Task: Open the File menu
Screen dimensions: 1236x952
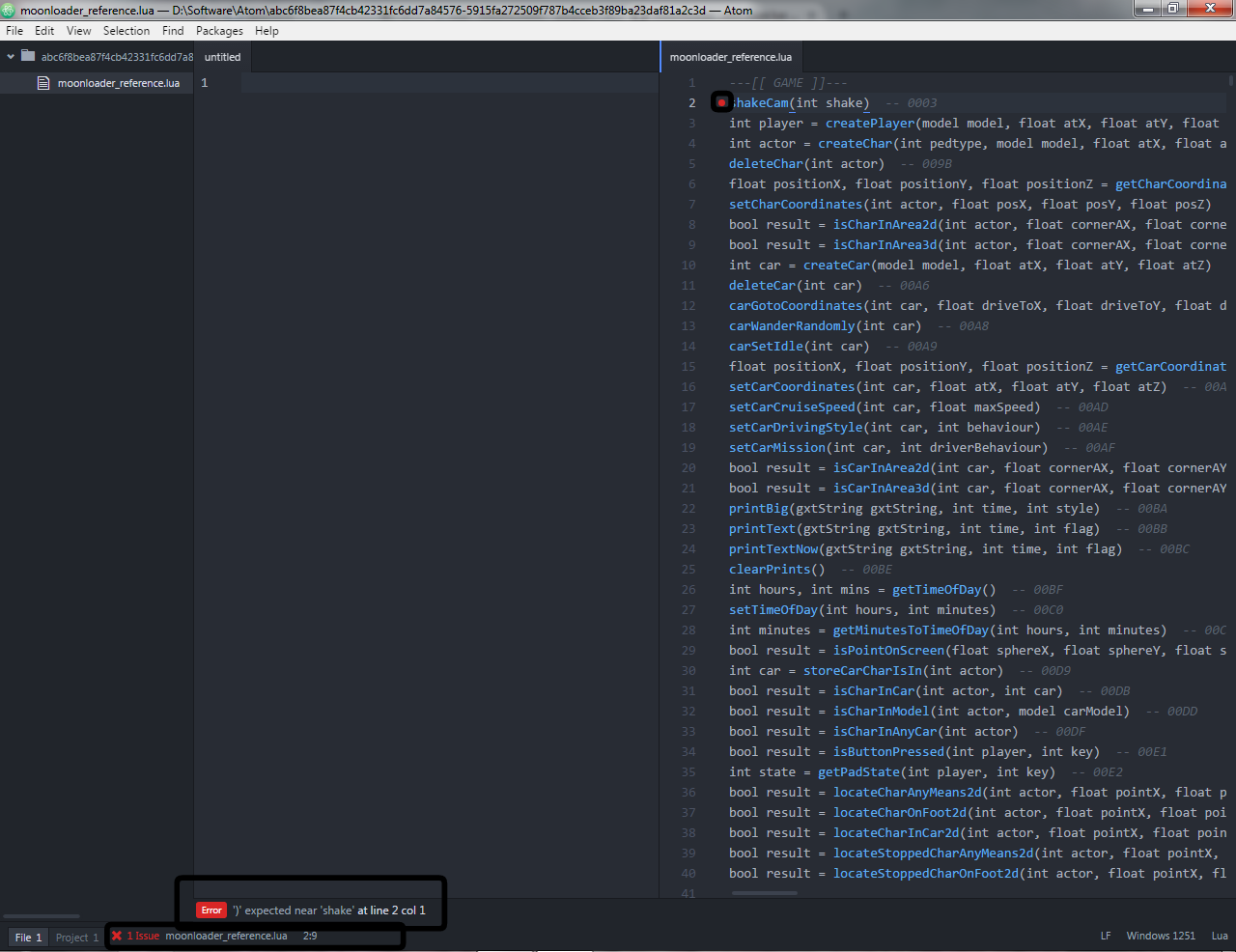Action: (14, 31)
